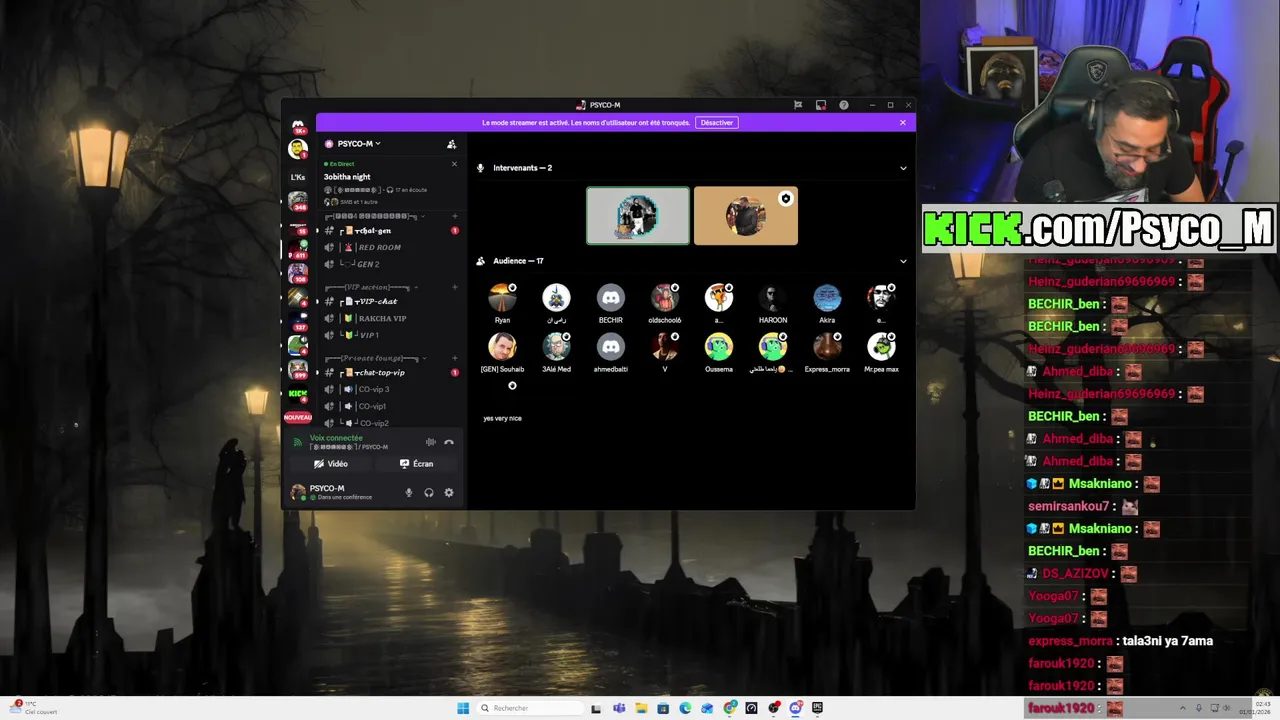Open Windows Start menu
Screen dimensions: 1280x720
[463, 708]
